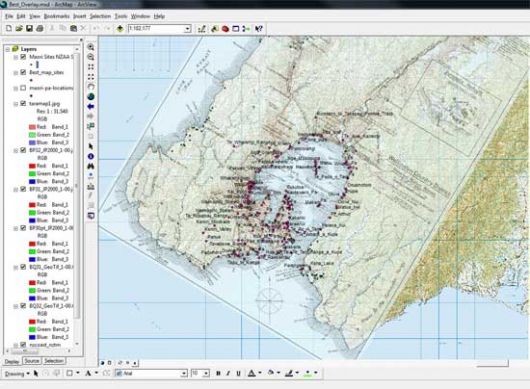Click the Save document icon
Viewport: 530px width, 389px height.
tap(29, 28)
